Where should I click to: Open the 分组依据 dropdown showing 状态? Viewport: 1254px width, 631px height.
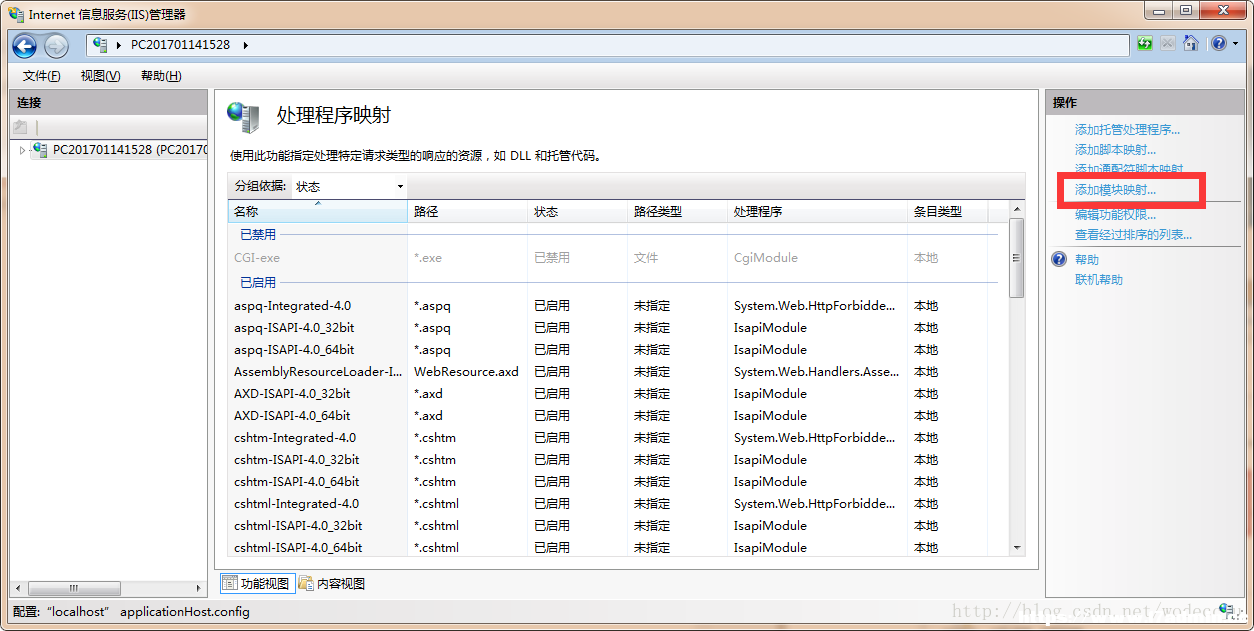[x=349, y=186]
